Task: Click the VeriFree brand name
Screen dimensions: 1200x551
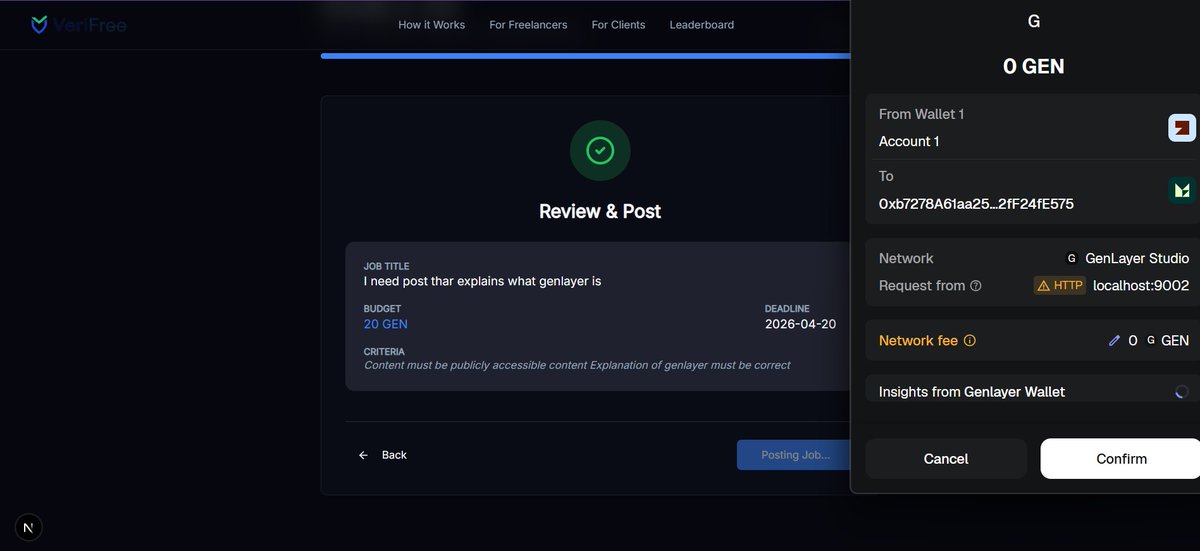Action: pos(90,25)
